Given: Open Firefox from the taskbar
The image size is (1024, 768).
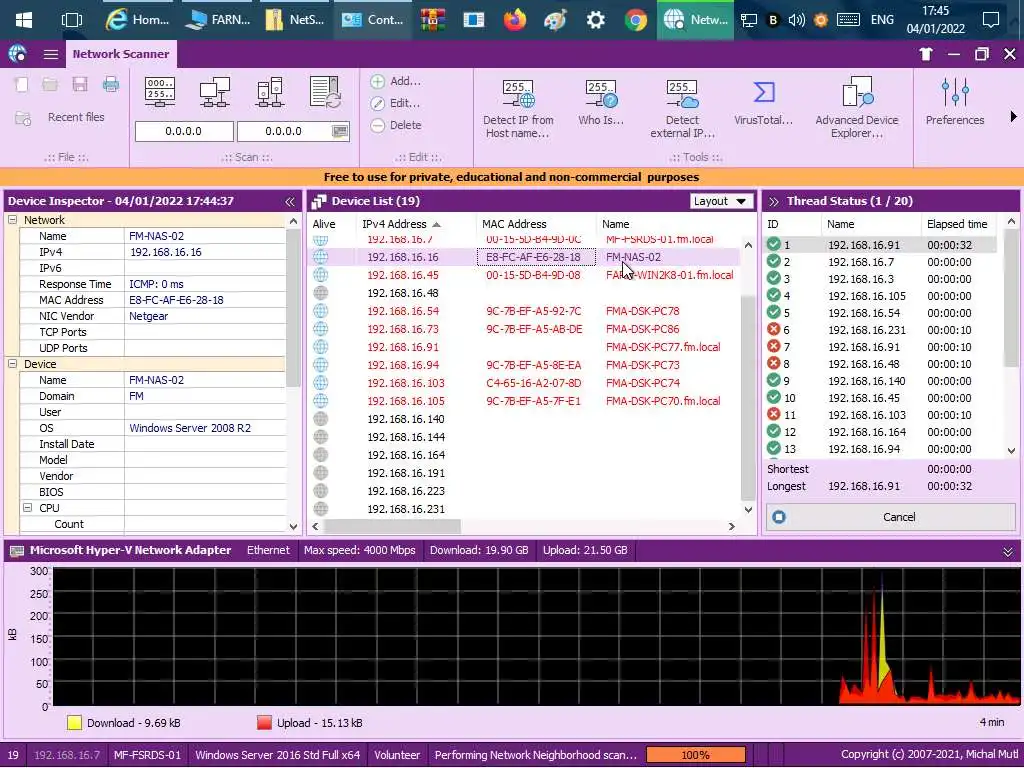Looking at the screenshot, I should [x=515, y=20].
